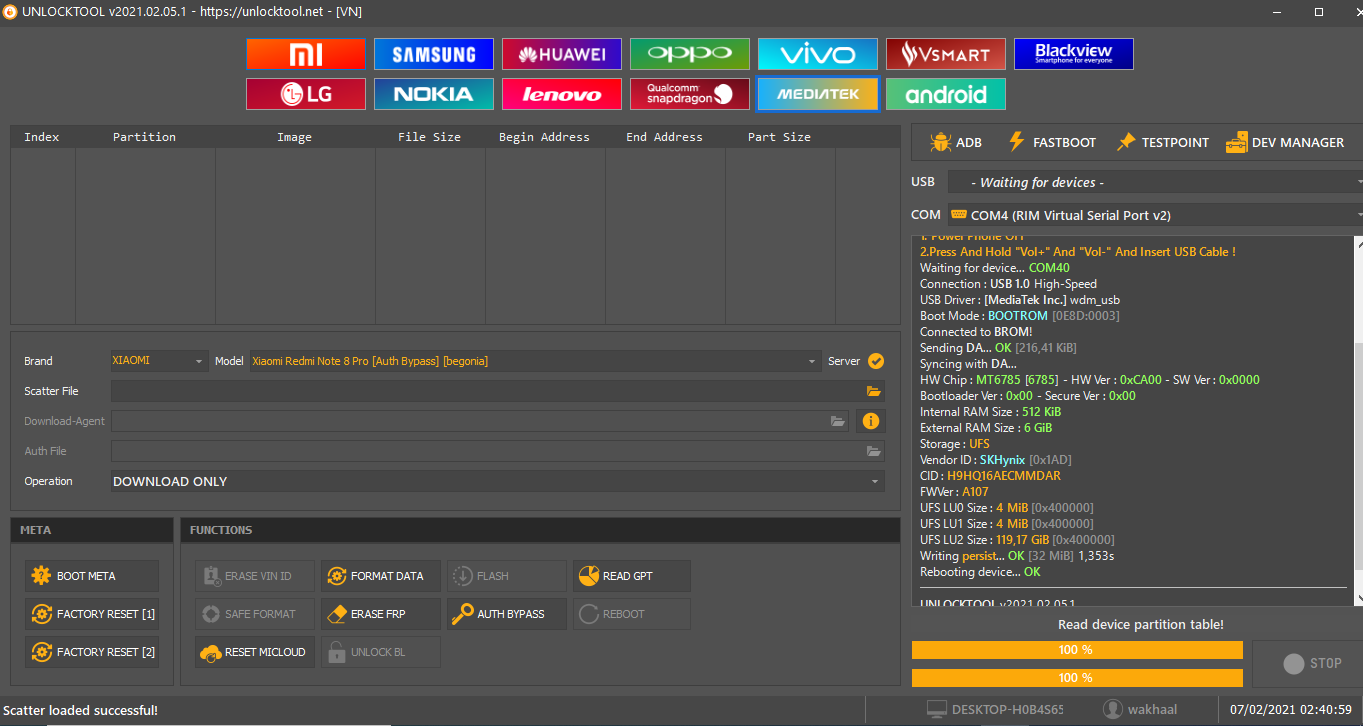Click the Image column header
The image size is (1363, 726).
tap(294, 137)
